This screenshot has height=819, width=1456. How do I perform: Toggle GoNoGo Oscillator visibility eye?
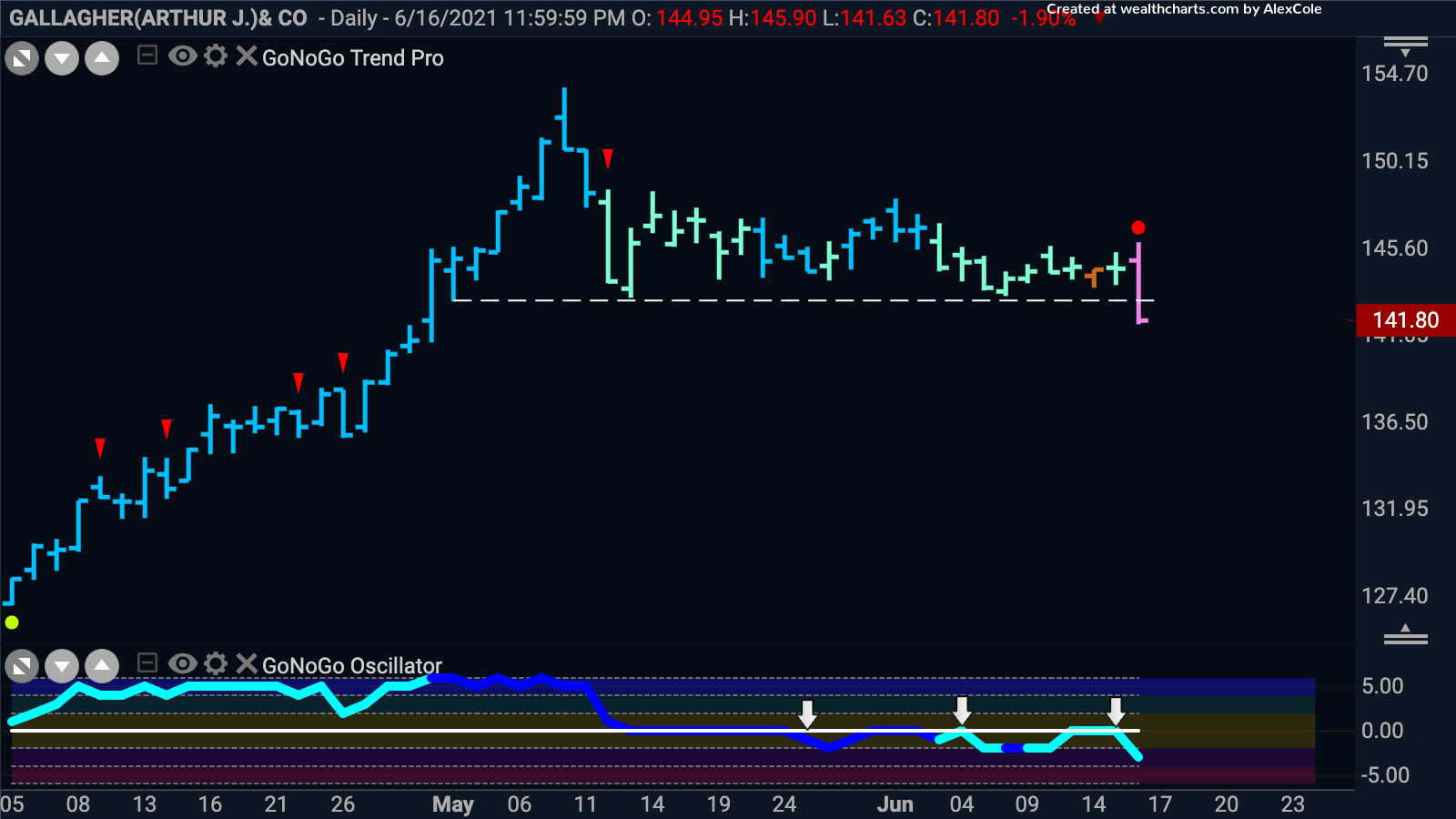[x=182, y=663]
